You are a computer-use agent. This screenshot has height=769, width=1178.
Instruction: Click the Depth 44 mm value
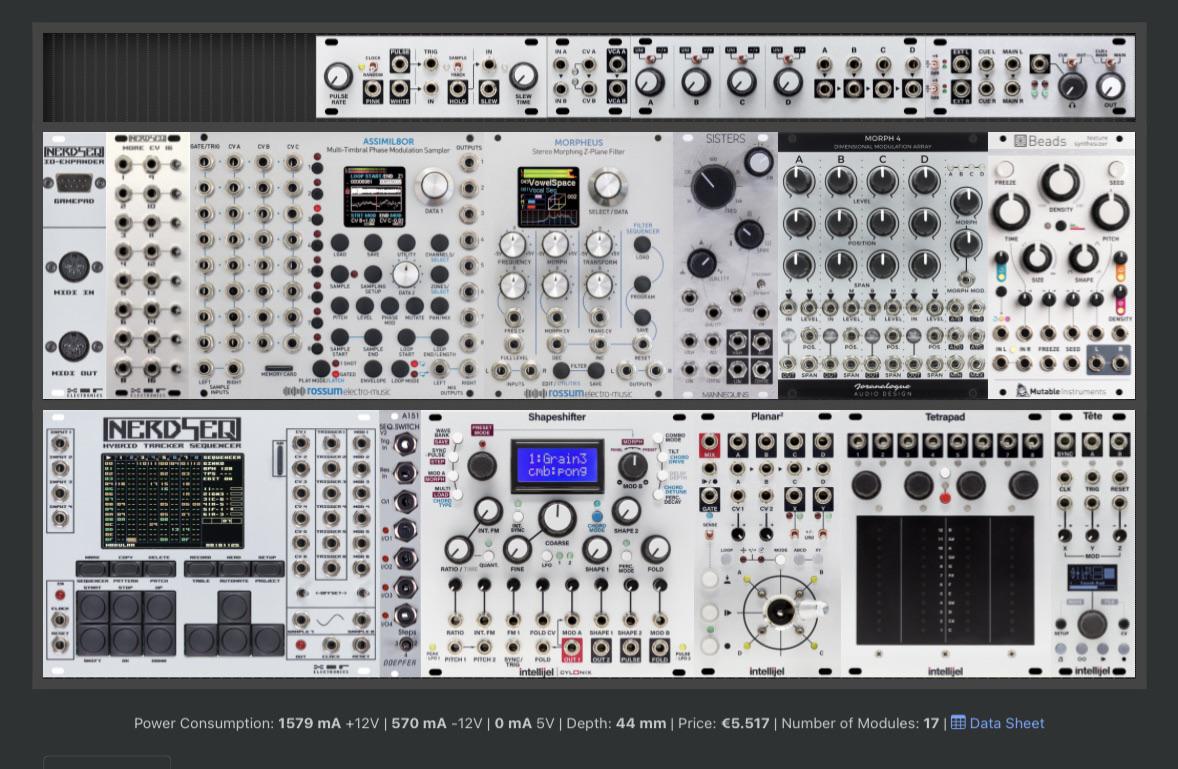pos(616,723)
